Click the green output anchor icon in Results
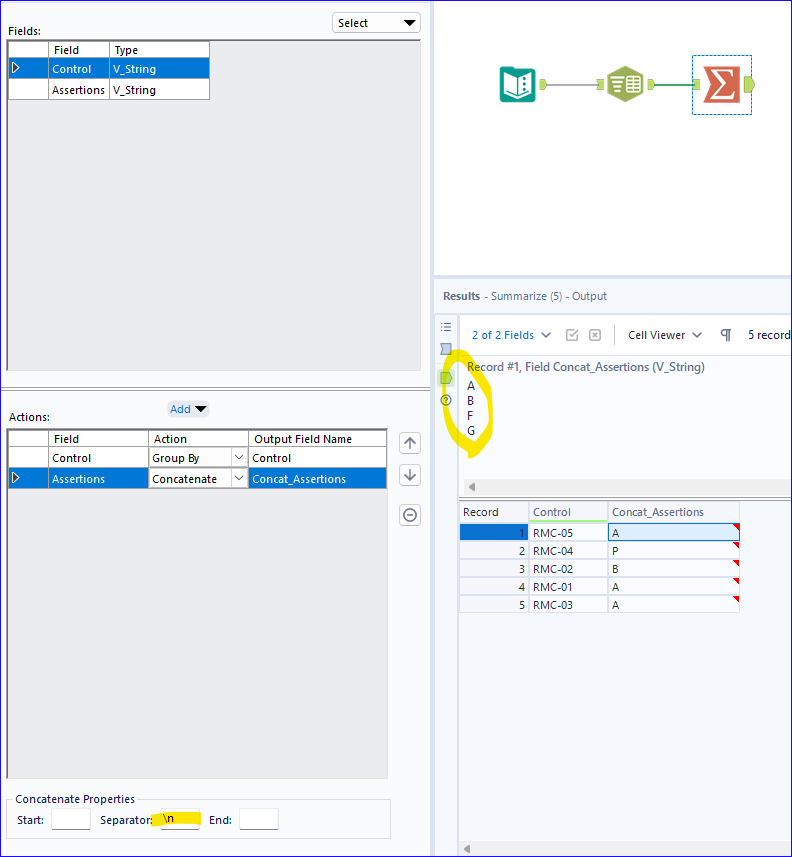The width and height of the screenshot is (792, 857). [446, 378]
